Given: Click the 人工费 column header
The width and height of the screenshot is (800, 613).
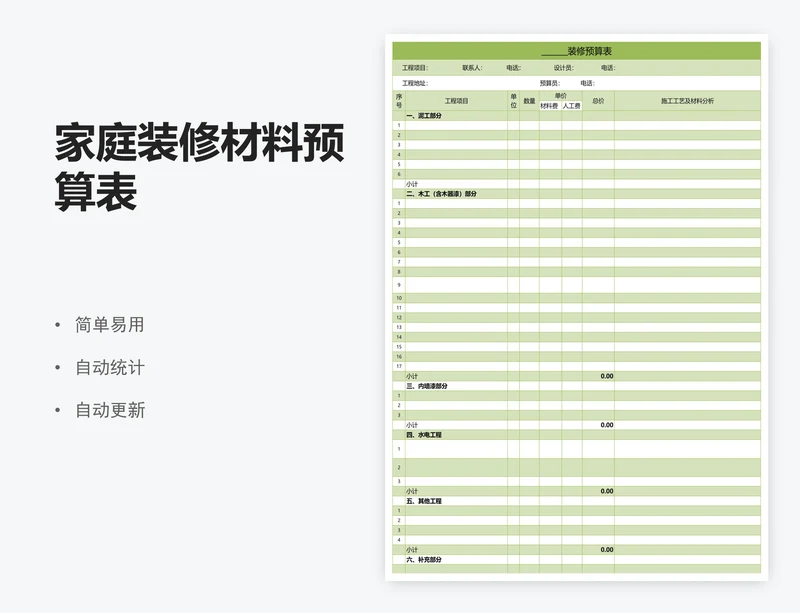Looking at the screenshot, I should (x=572, y=106).
